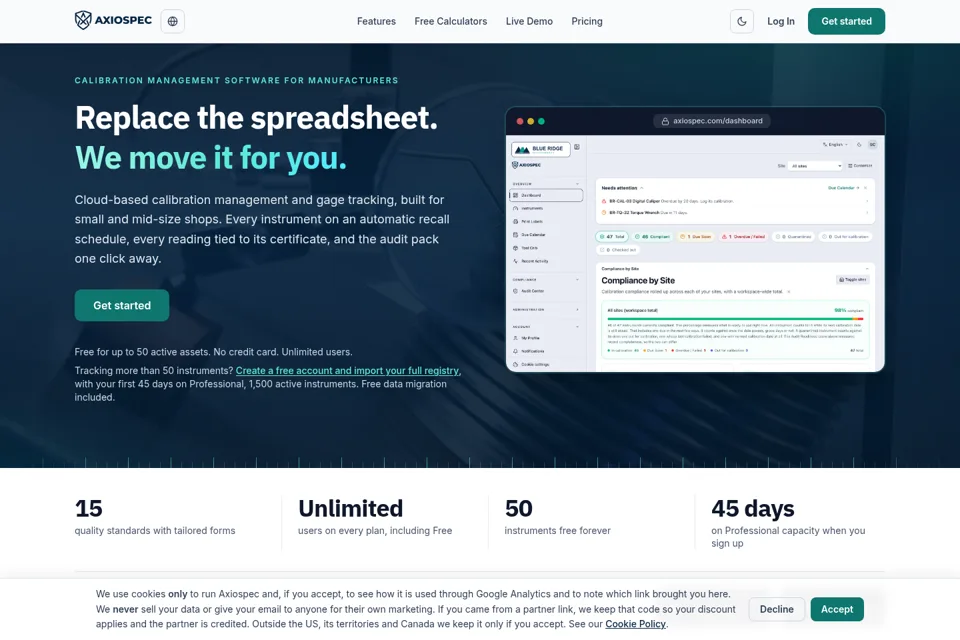Viewport: 960px width, 640px height.
Task: Click the user avatar in preview header
Action: [872, 145]
